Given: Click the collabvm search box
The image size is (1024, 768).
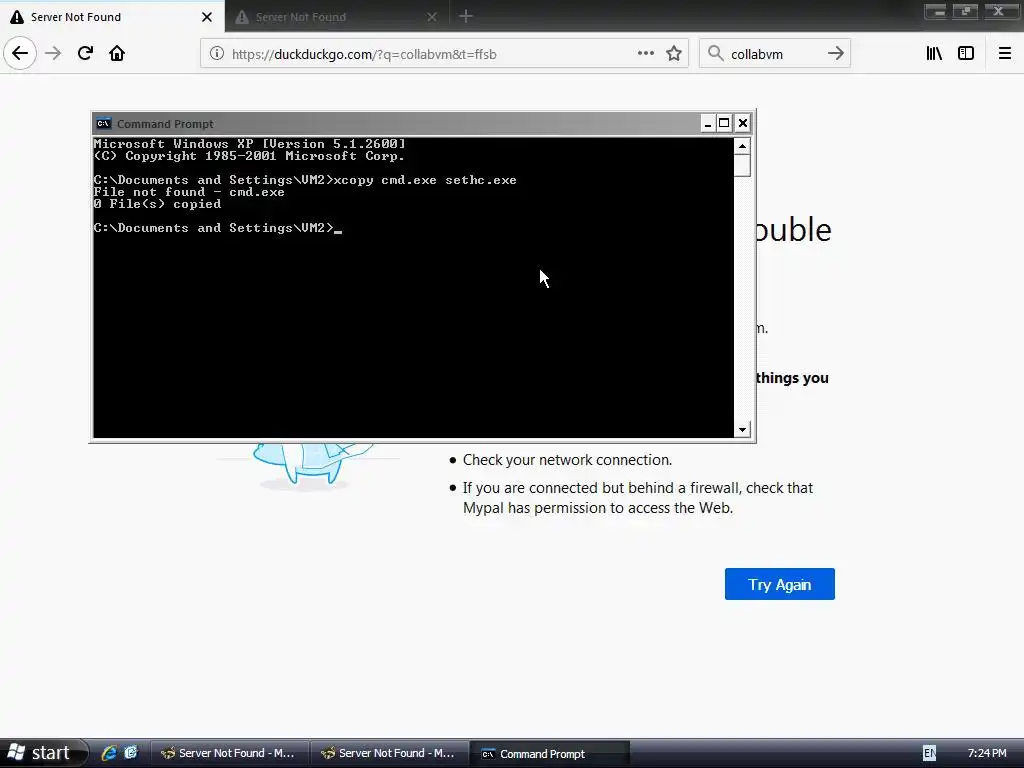Looking at the screenshot, I should [775, 54].
